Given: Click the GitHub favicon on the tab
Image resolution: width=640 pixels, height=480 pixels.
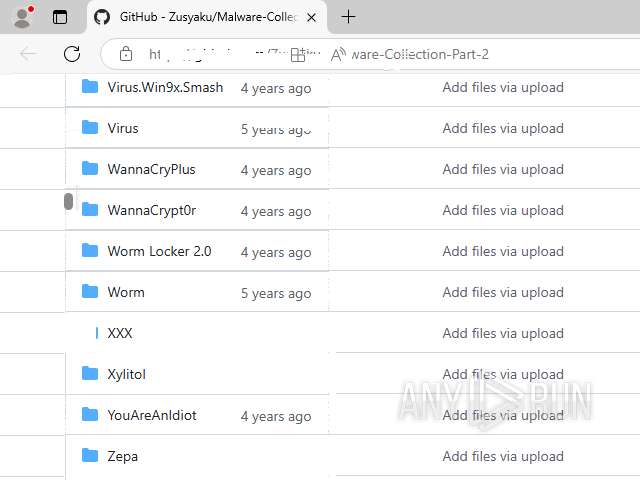Looking at the screenshot, I should pyautogui.click(x=102, y=17).
